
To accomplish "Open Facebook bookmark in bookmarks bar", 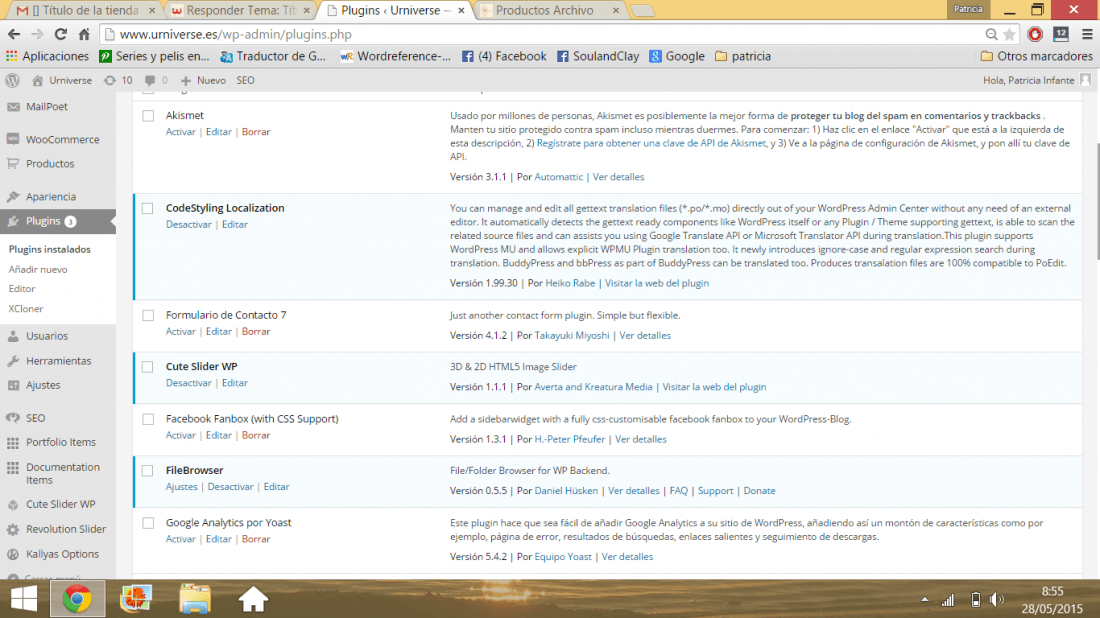I will pos(504,56).
